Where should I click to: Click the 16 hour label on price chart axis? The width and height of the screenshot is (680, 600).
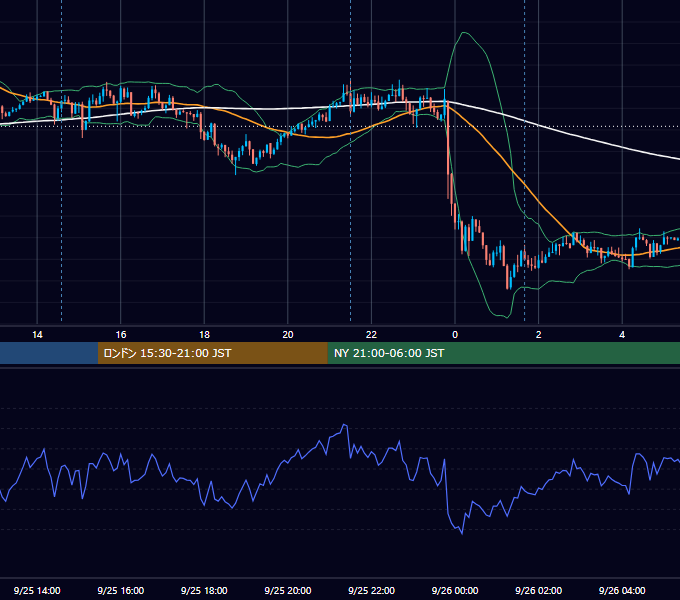pos(121,335)
